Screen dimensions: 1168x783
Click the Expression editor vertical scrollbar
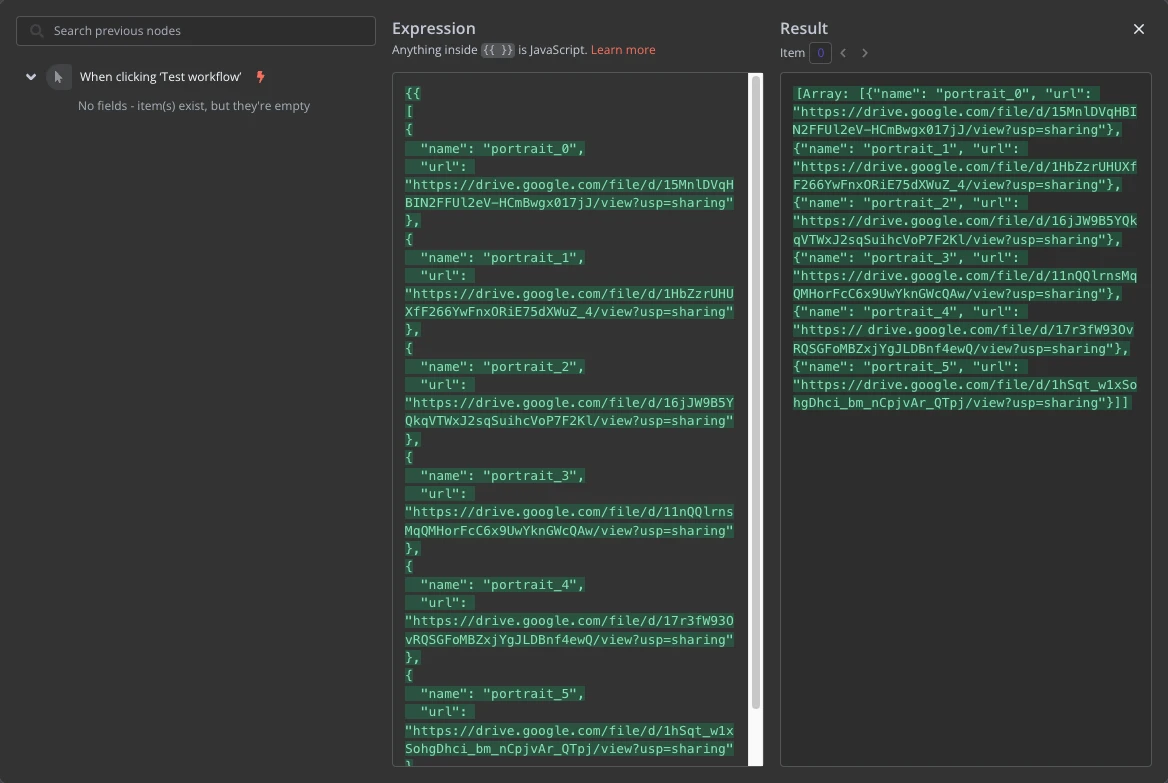click(x=755, y=391)
